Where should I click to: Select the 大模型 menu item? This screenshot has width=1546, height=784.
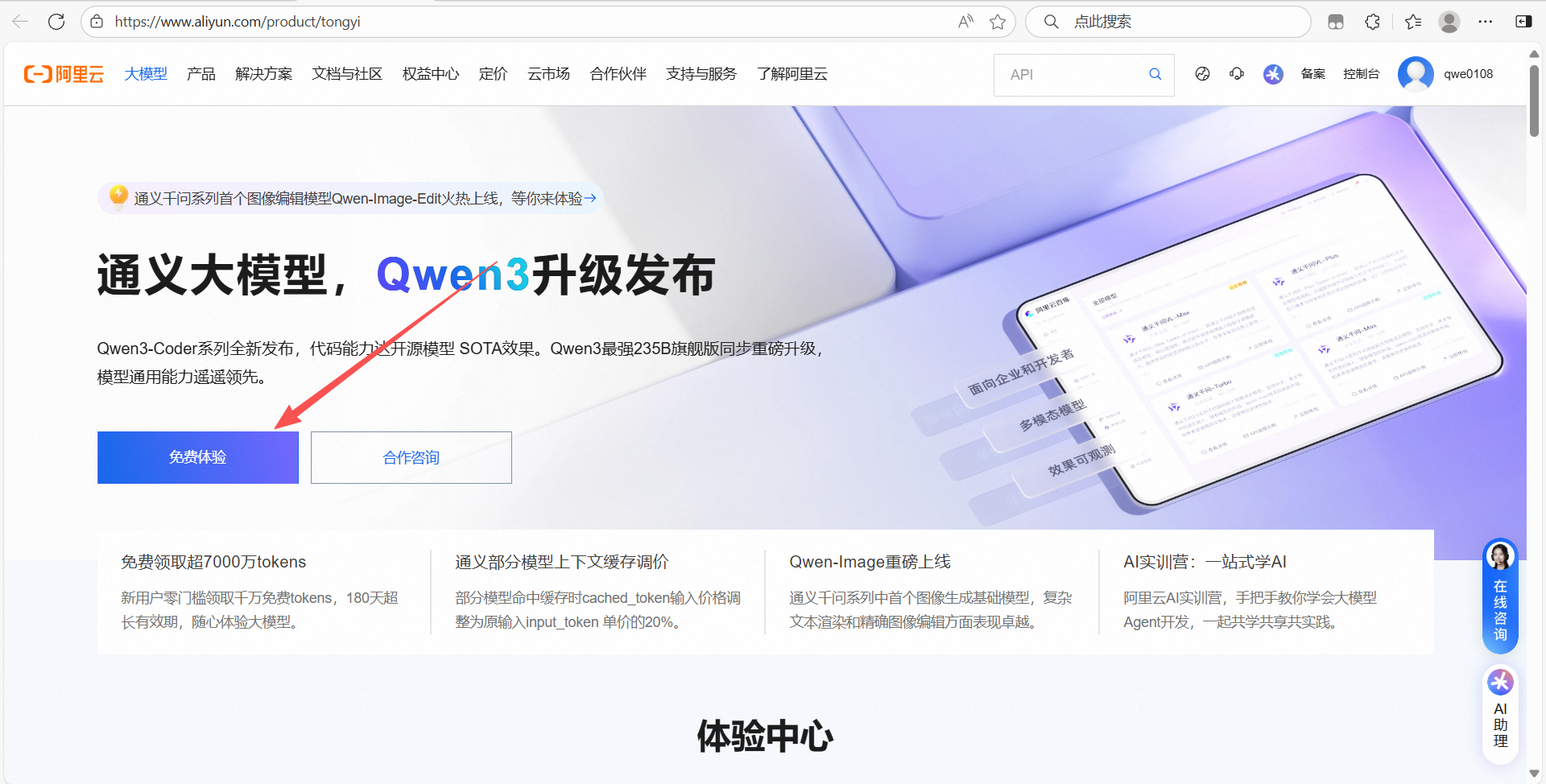point(146,74)
